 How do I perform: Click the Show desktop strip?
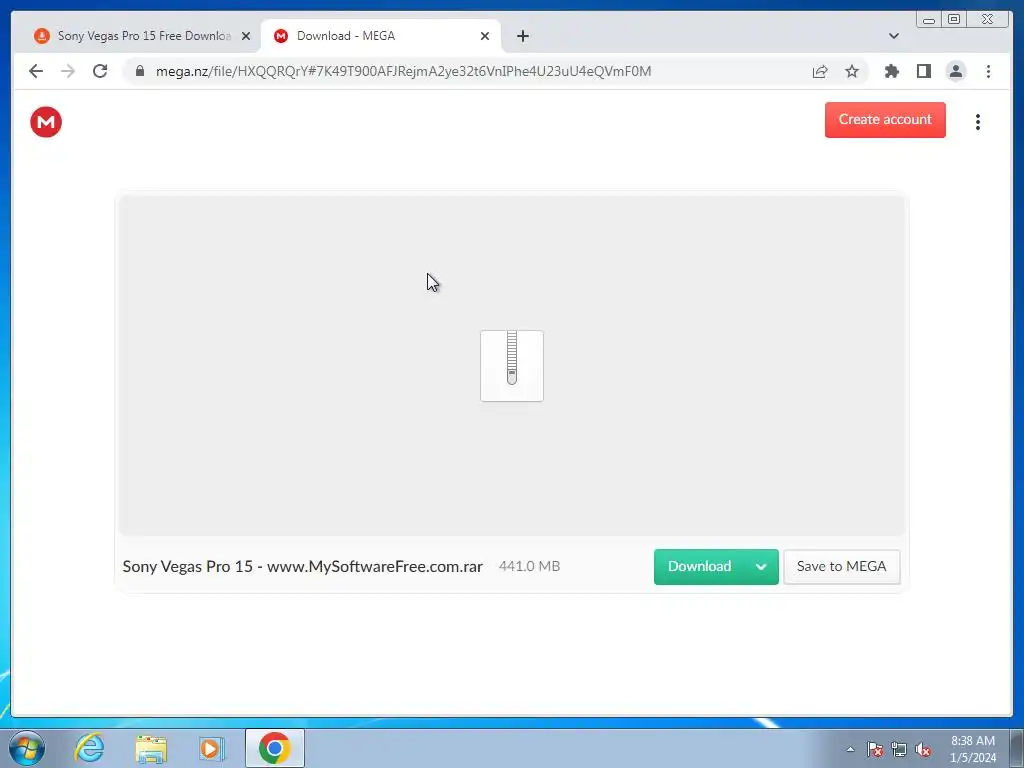tap(1017, 748)
